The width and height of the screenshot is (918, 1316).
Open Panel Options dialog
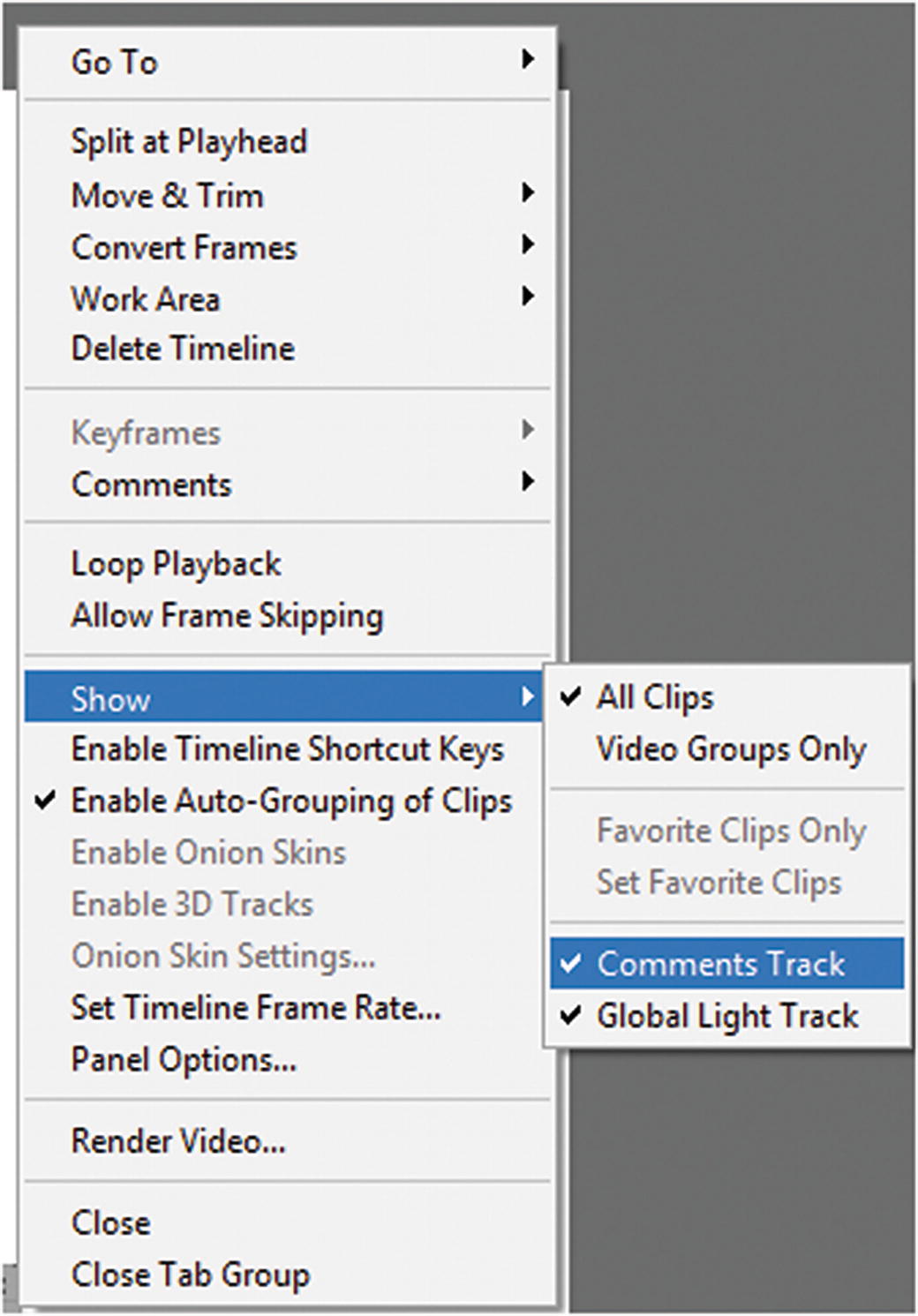click(184, 1060)
